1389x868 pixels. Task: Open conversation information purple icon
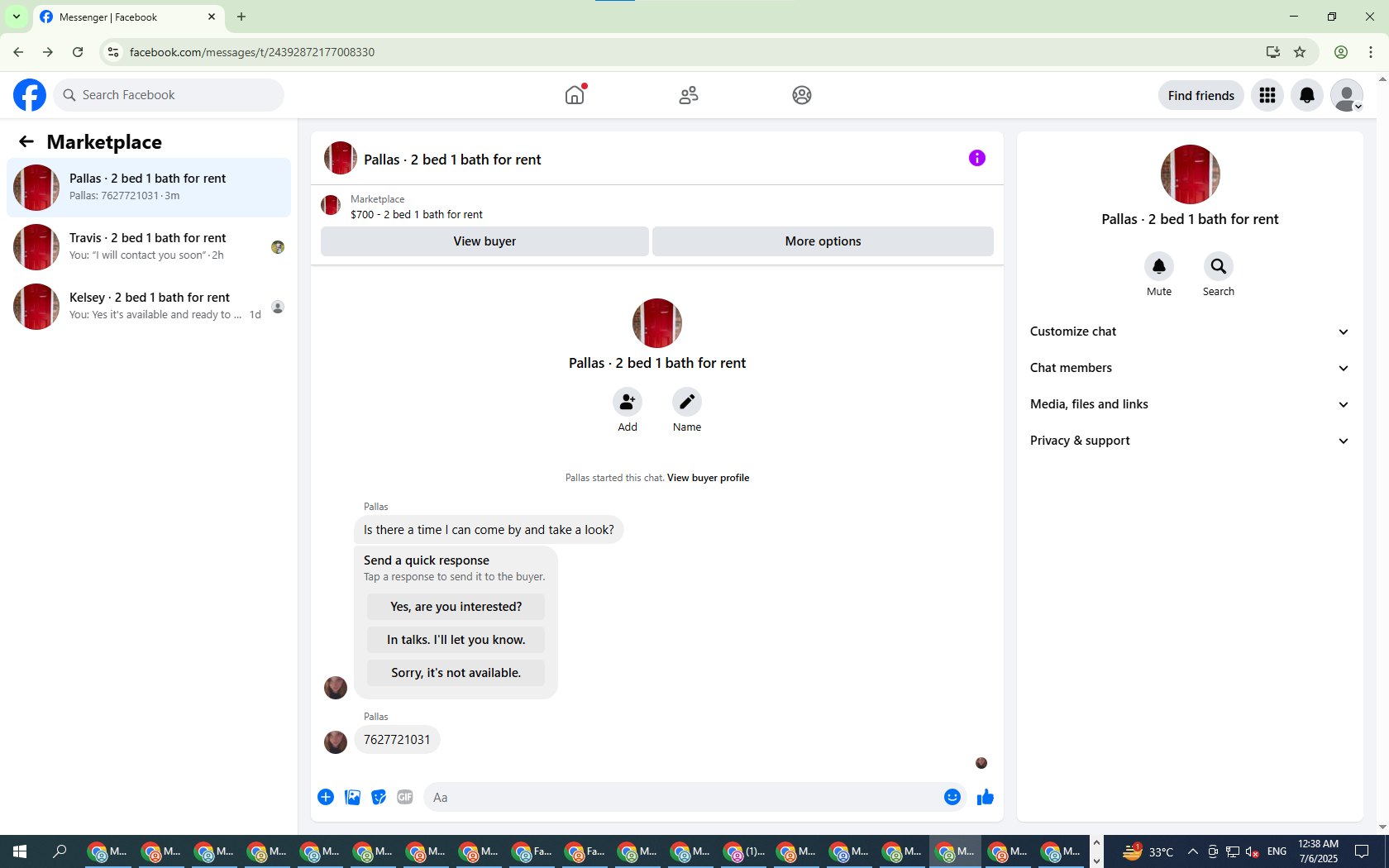point(977,158)
